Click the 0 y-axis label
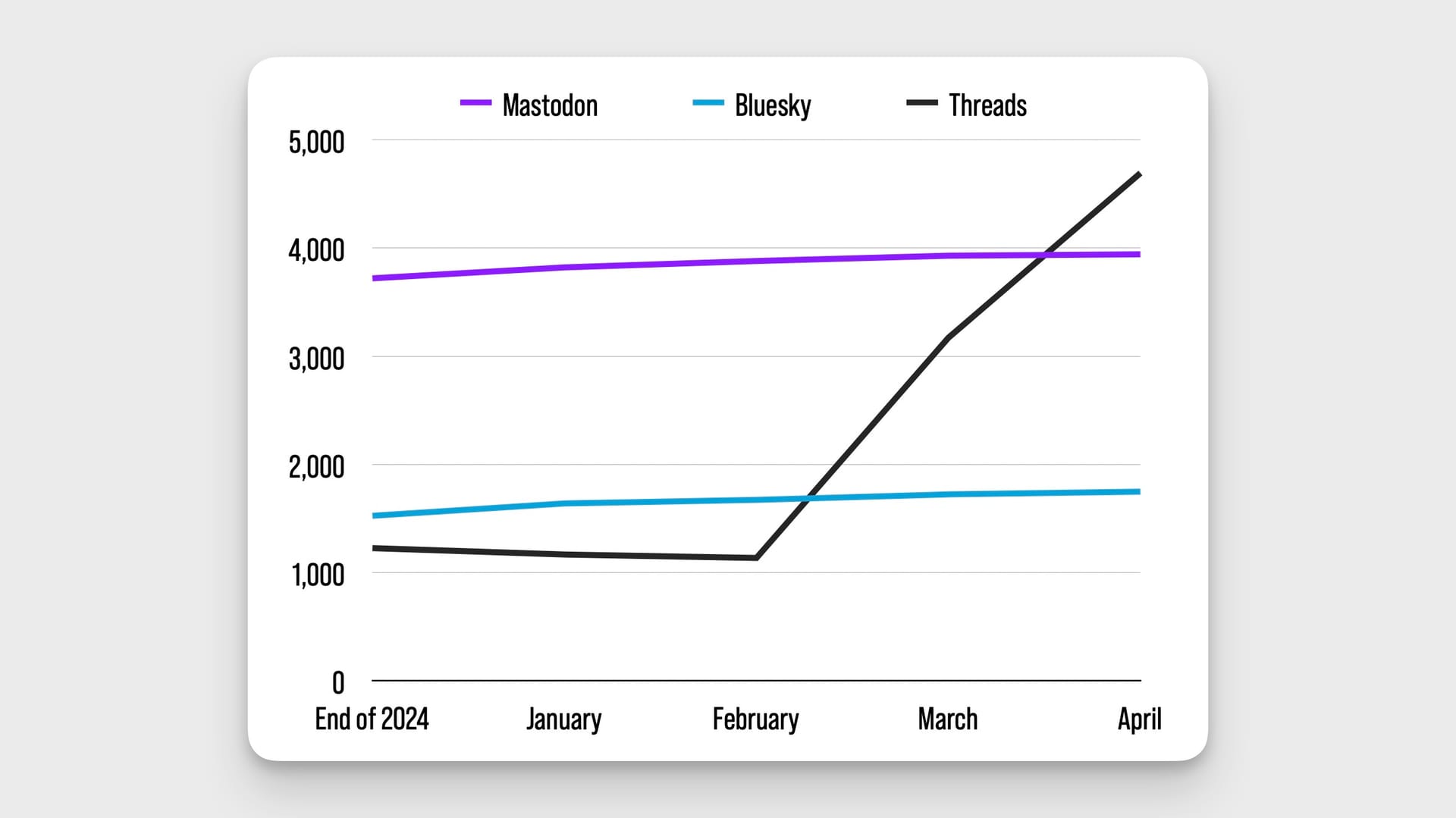Viewport: 1456px width, 818px height. (338, 683)
